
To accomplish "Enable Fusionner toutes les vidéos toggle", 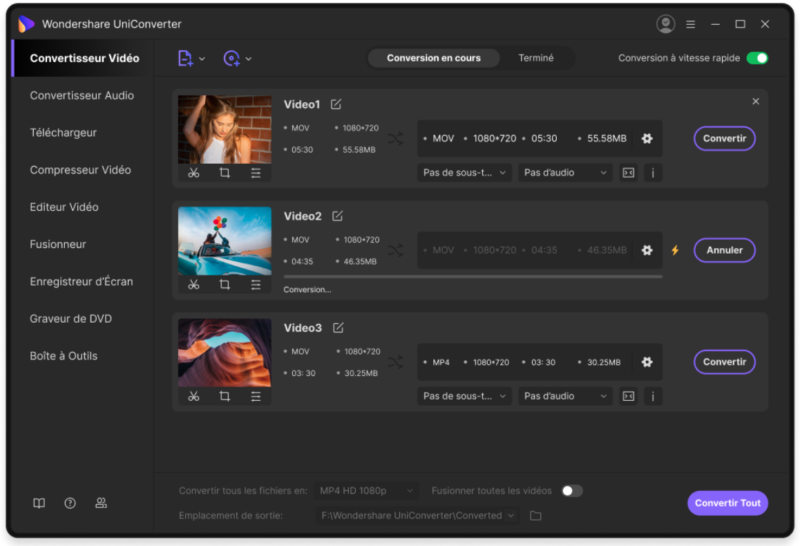I will 571,491.
